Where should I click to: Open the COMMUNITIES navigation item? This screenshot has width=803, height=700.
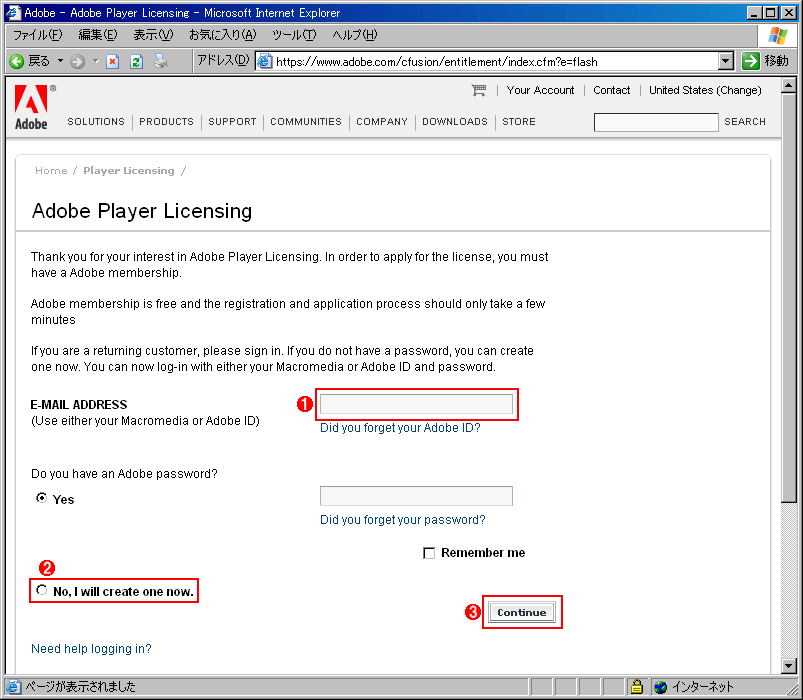click(306, 122)
